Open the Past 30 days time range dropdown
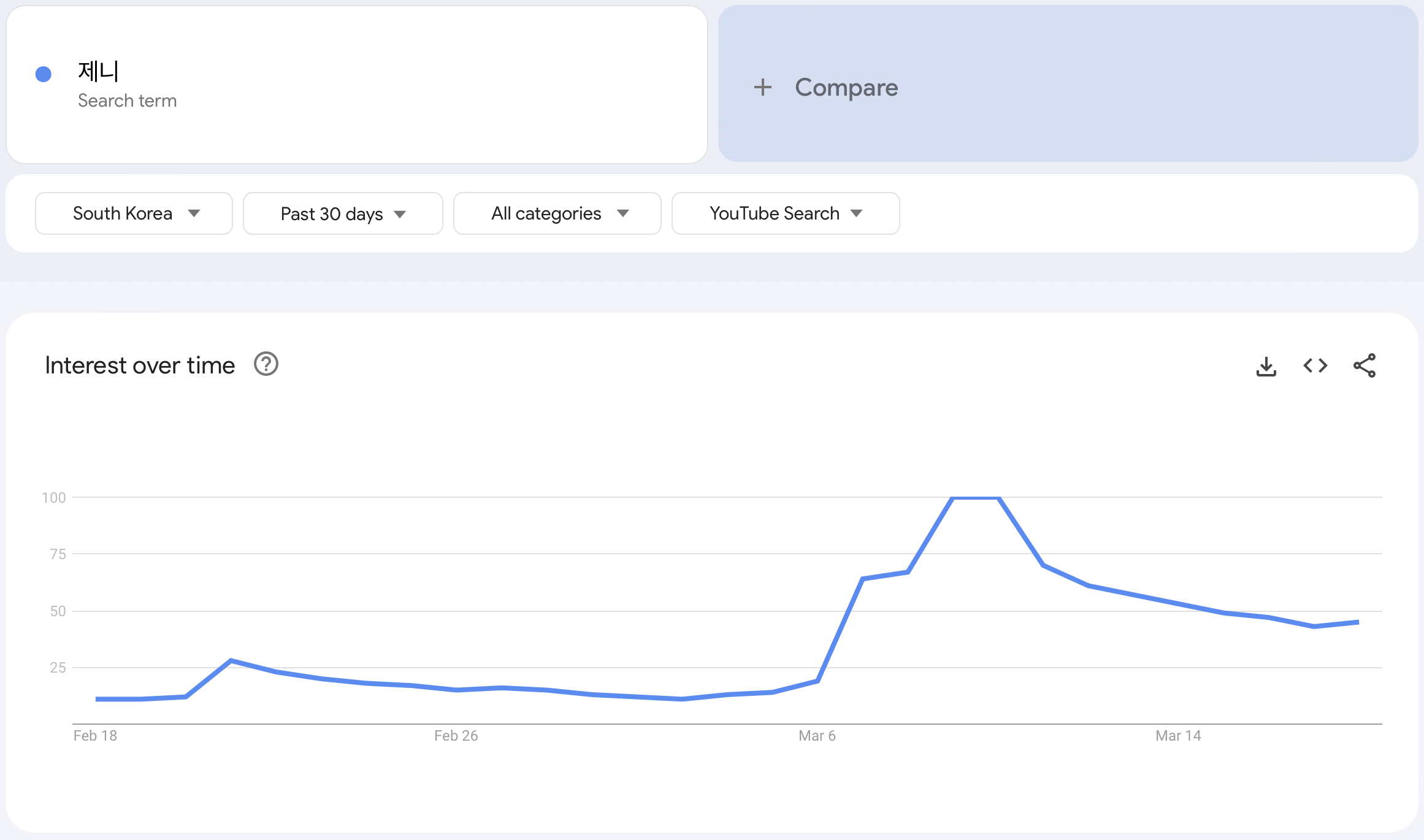 [343, 213]
